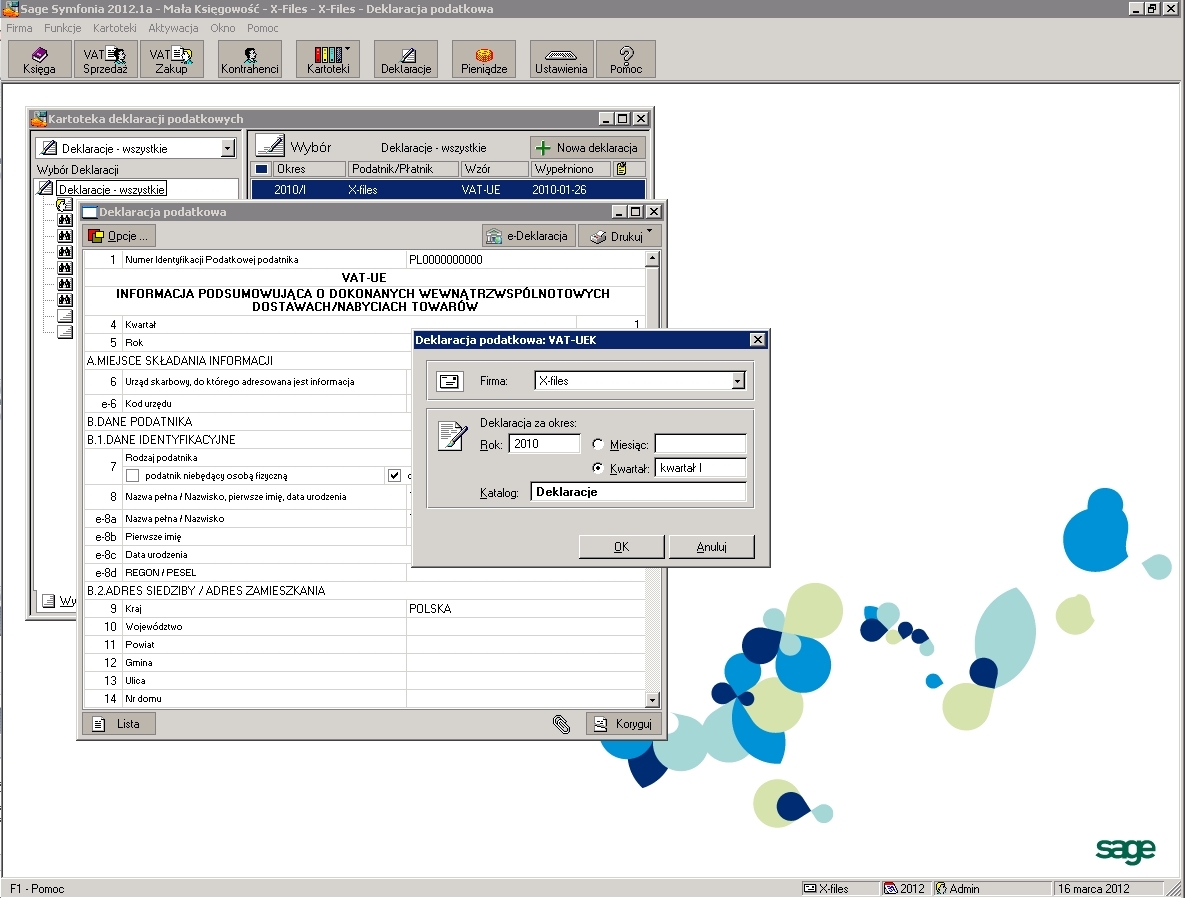Open the Kartoteki menu
This screenshot has height=898, width=1185.
click(115, 28)
